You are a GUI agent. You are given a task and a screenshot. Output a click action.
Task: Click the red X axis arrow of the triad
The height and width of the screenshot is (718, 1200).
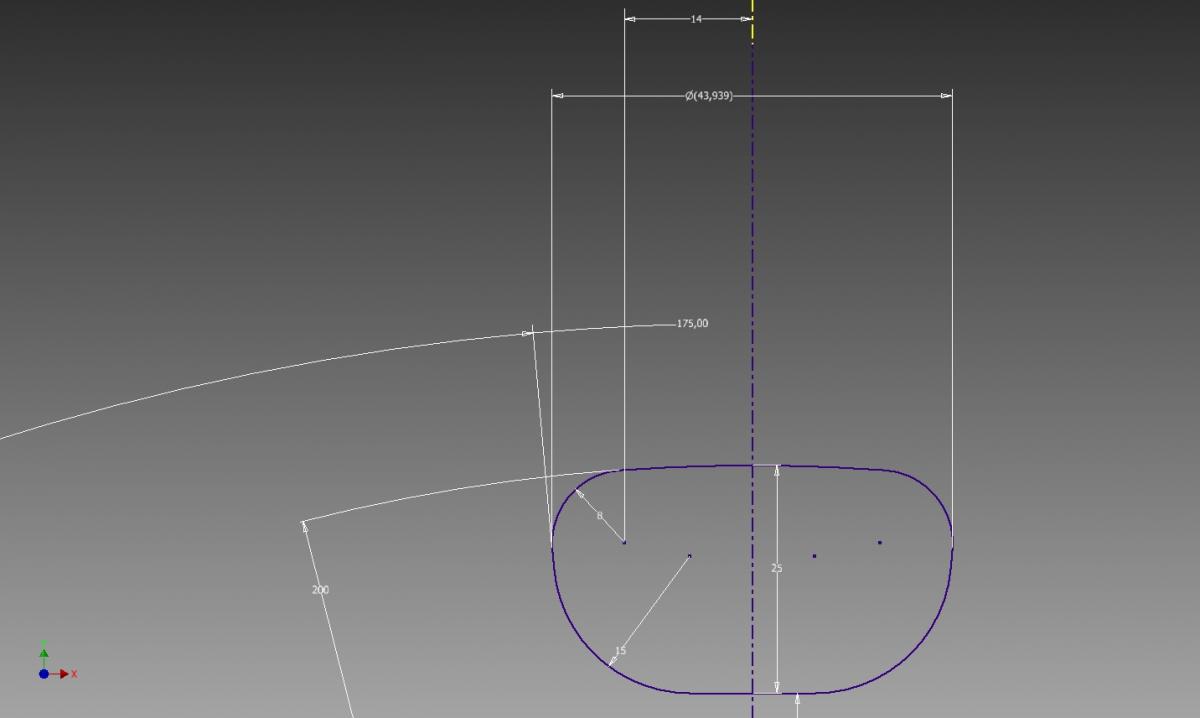(x=64, y=674)
